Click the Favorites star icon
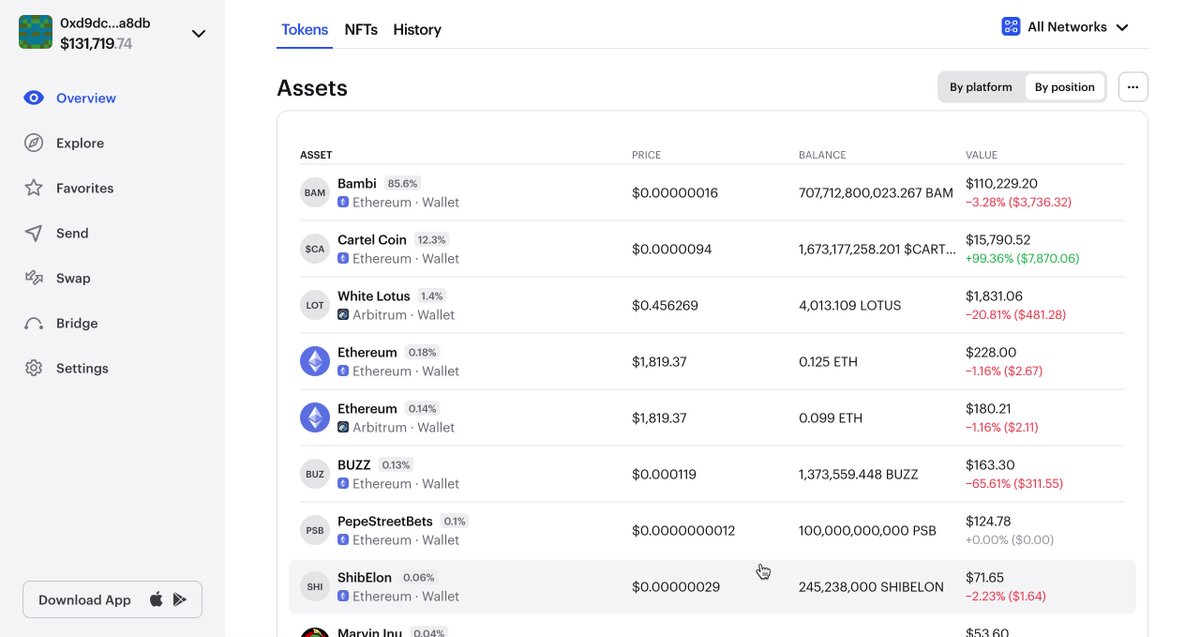This screenshot has height=637, width=1200. (34, 188)
